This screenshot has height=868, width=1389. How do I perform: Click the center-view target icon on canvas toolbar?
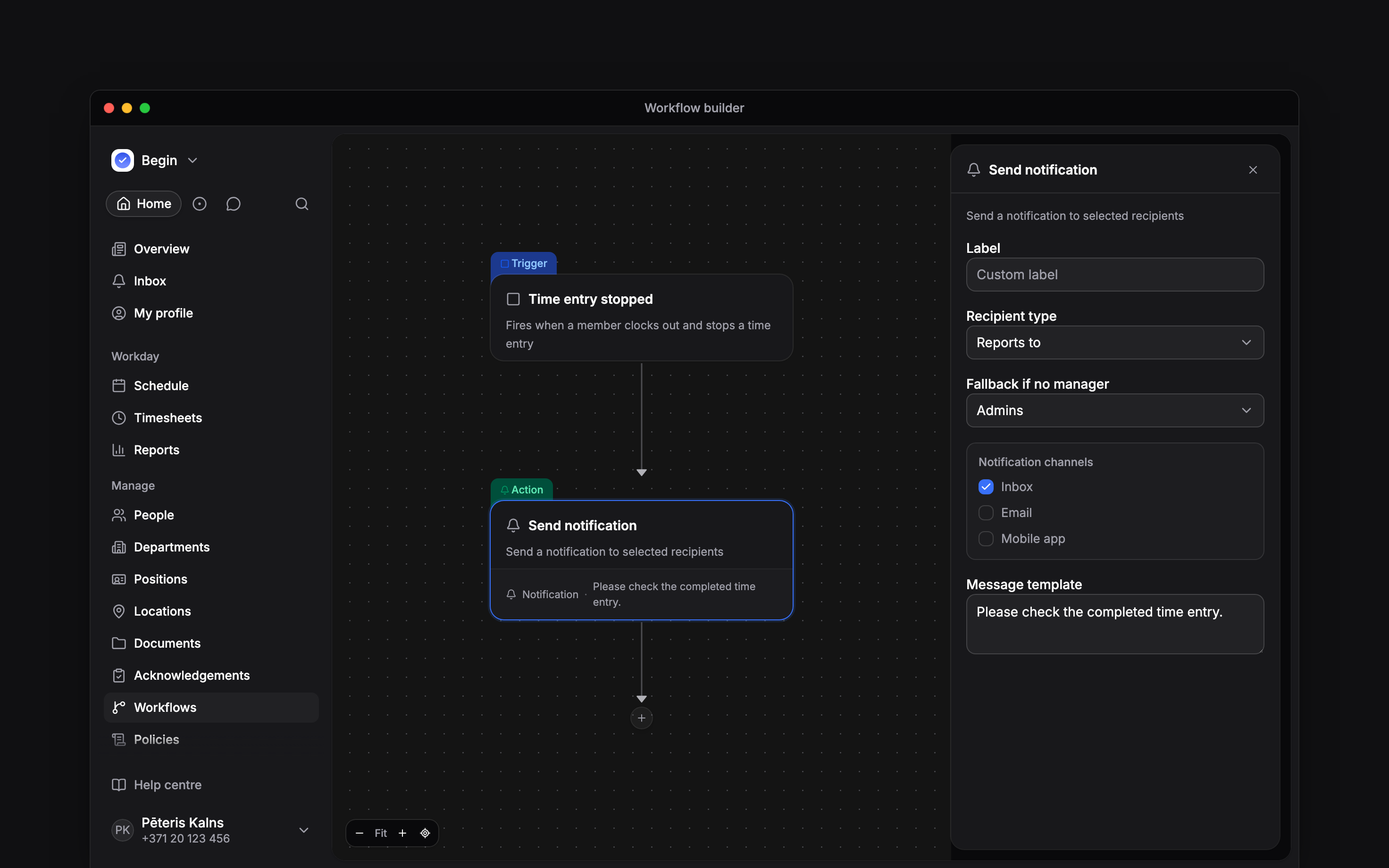(425, 833)
